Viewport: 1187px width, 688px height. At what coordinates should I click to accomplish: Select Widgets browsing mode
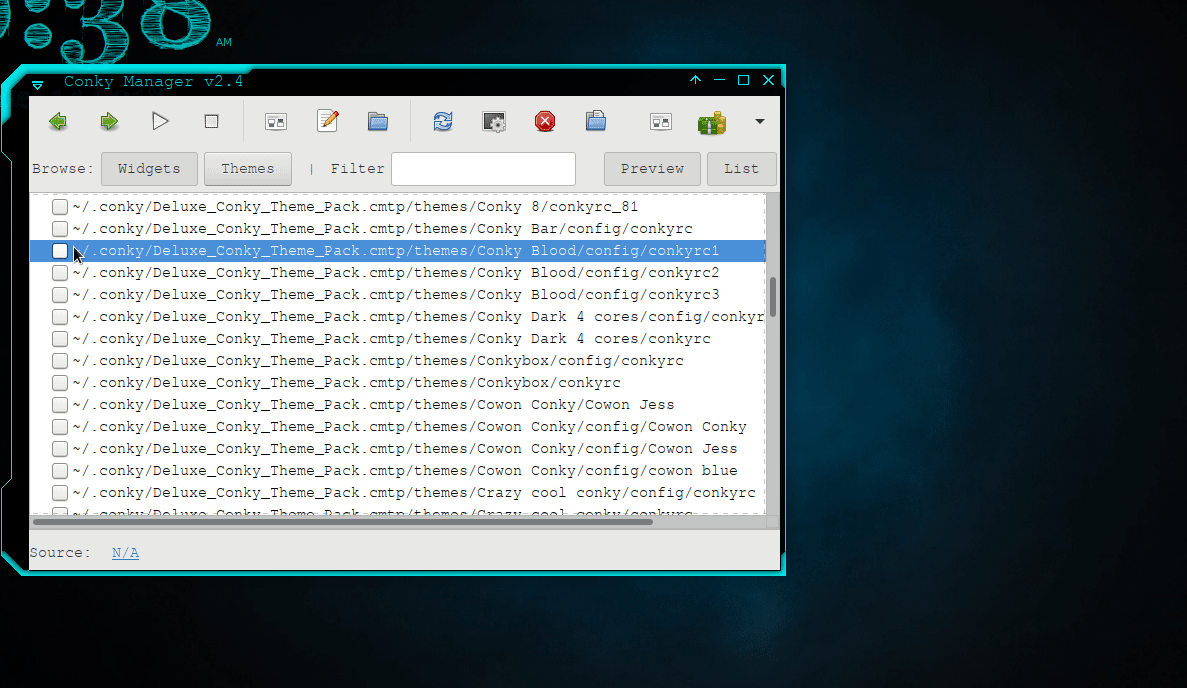point(148,168)
